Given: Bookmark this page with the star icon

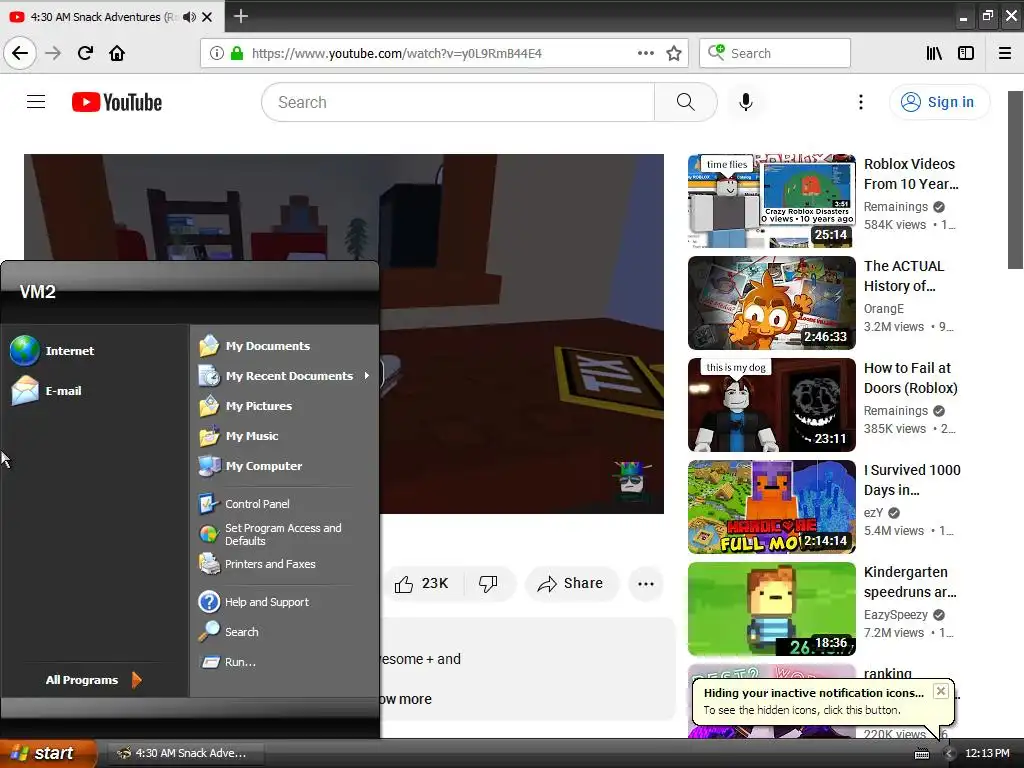Looking at the screenshot, I should (674, 54).
